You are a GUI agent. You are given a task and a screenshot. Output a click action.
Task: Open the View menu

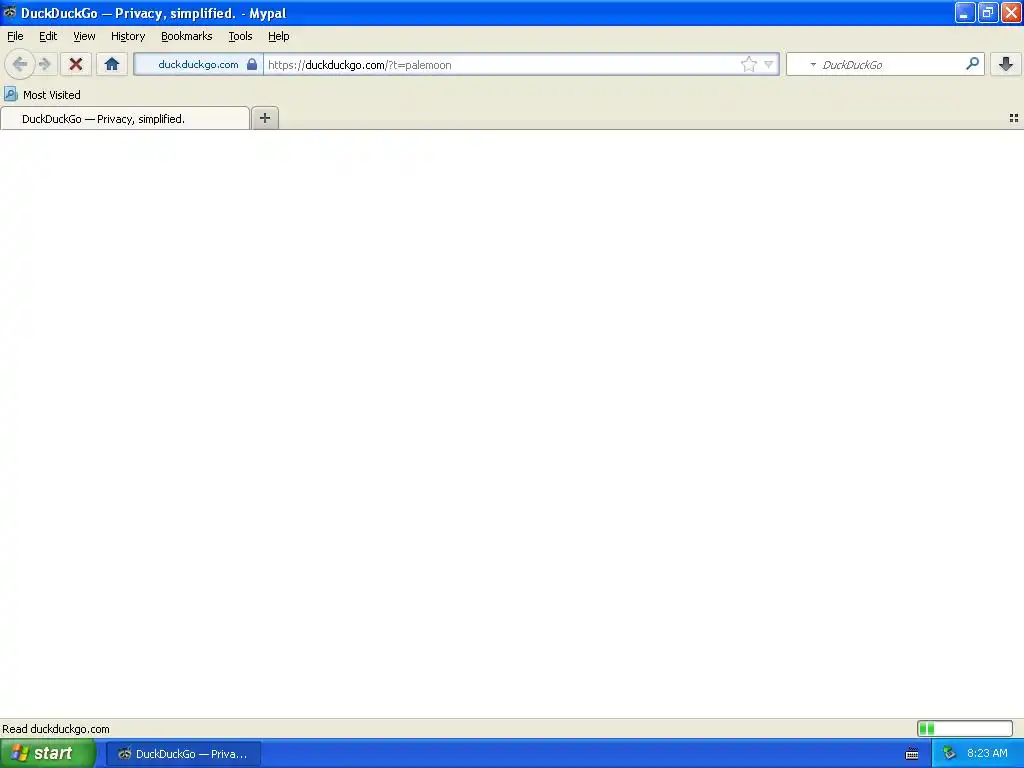[x=84, y=36]
